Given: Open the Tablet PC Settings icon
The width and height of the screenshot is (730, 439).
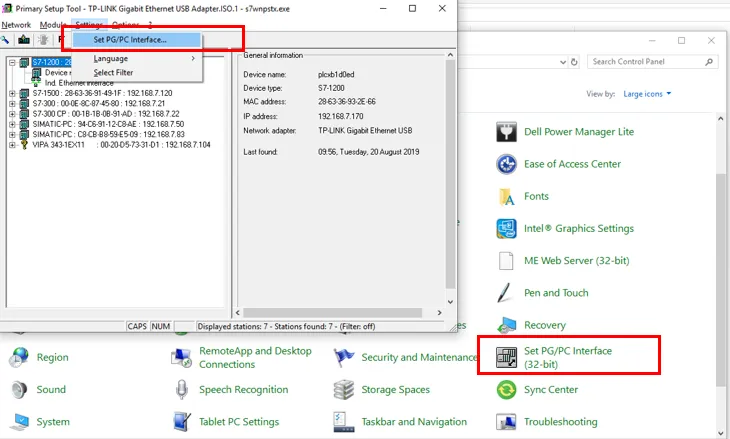Looking at the screenshot, I should click(x=182, y=422).
